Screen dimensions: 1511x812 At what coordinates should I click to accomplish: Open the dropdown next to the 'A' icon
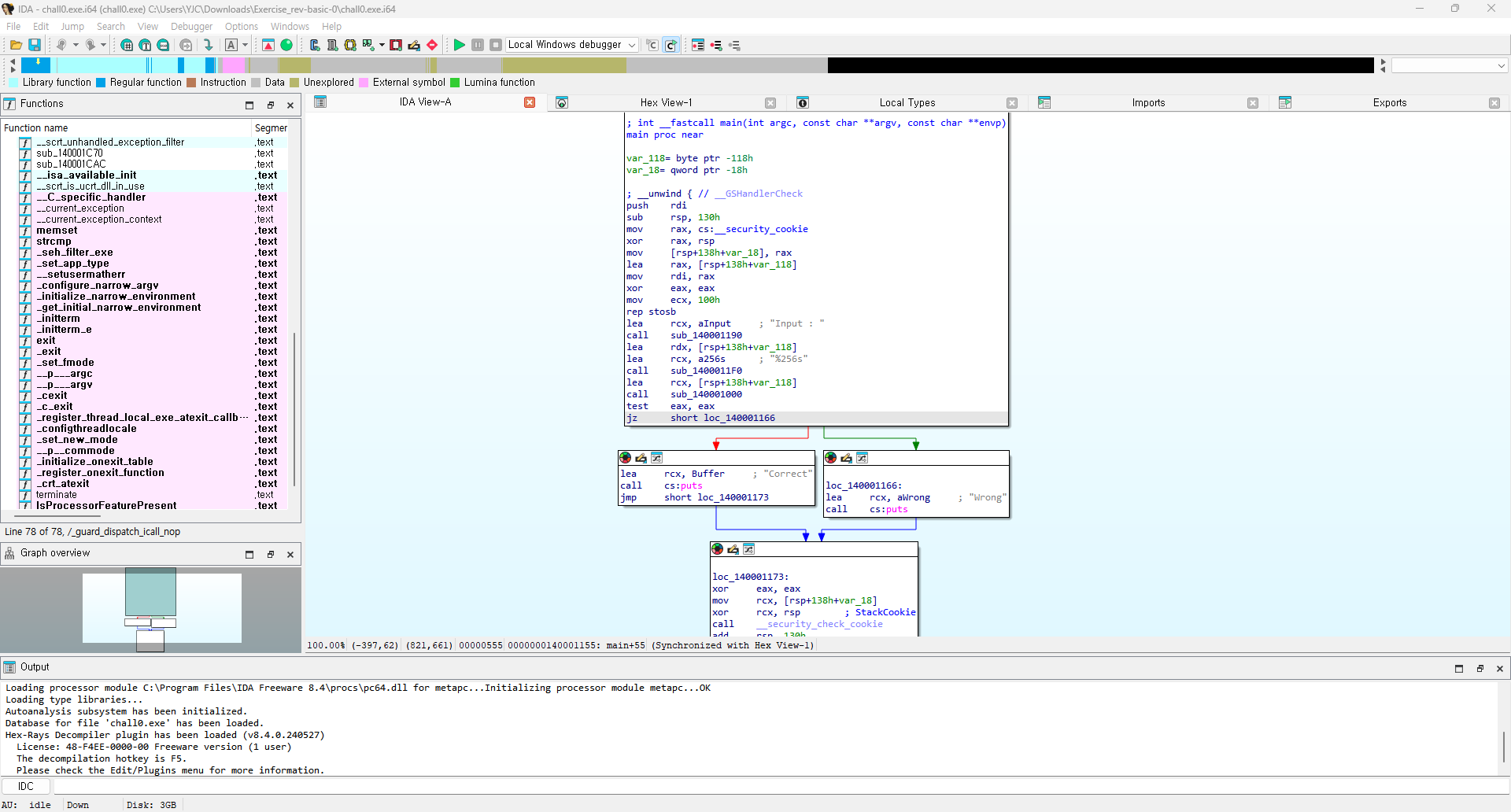(x=245, y=45)
